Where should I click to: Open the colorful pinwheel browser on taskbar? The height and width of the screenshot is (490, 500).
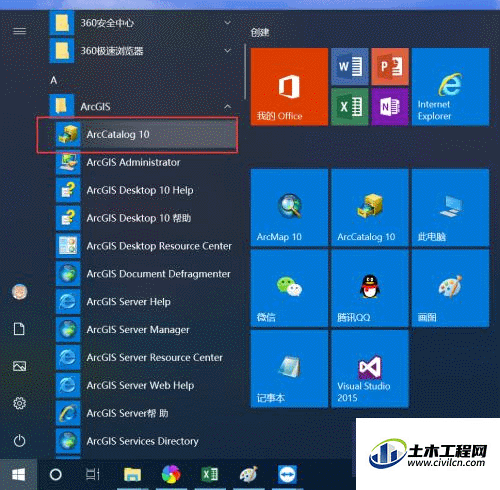[x=171, y=475]
